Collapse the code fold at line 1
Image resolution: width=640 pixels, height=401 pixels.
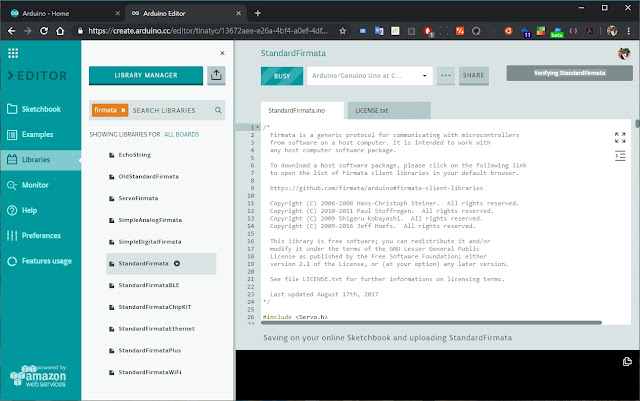point(257,127)
